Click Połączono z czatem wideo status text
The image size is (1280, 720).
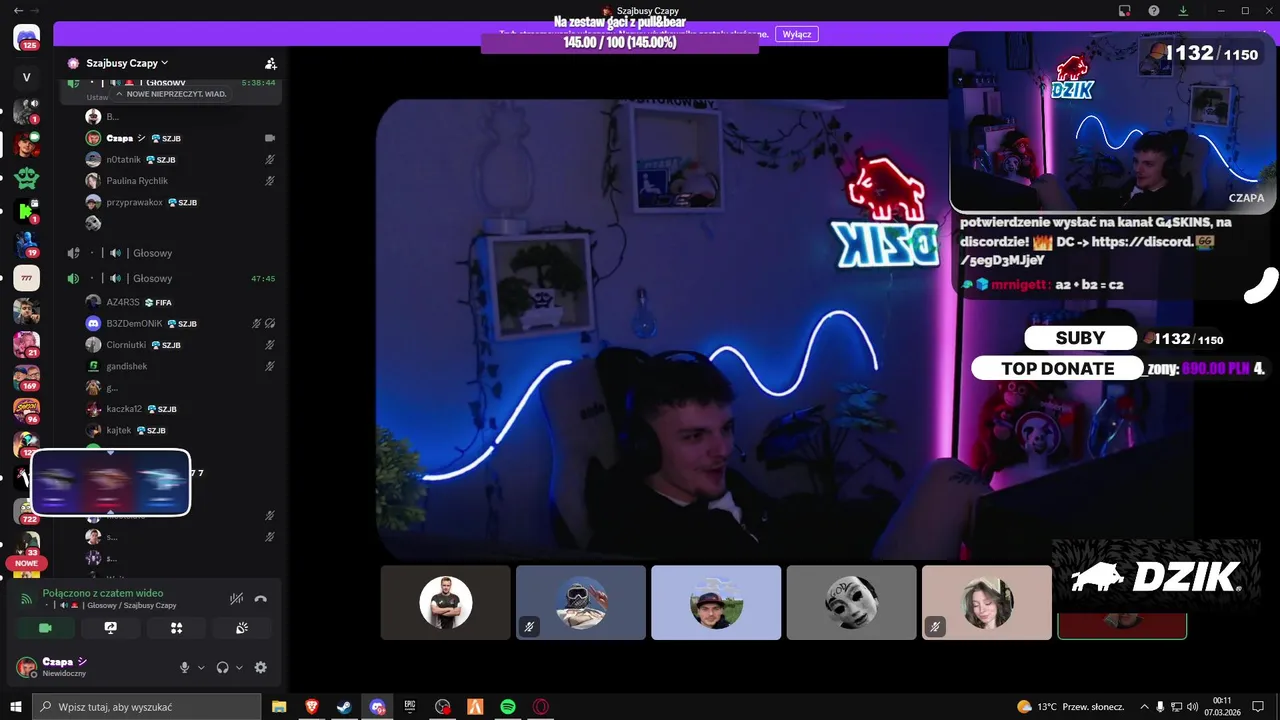pyautogui.click(x=103, y=593)
